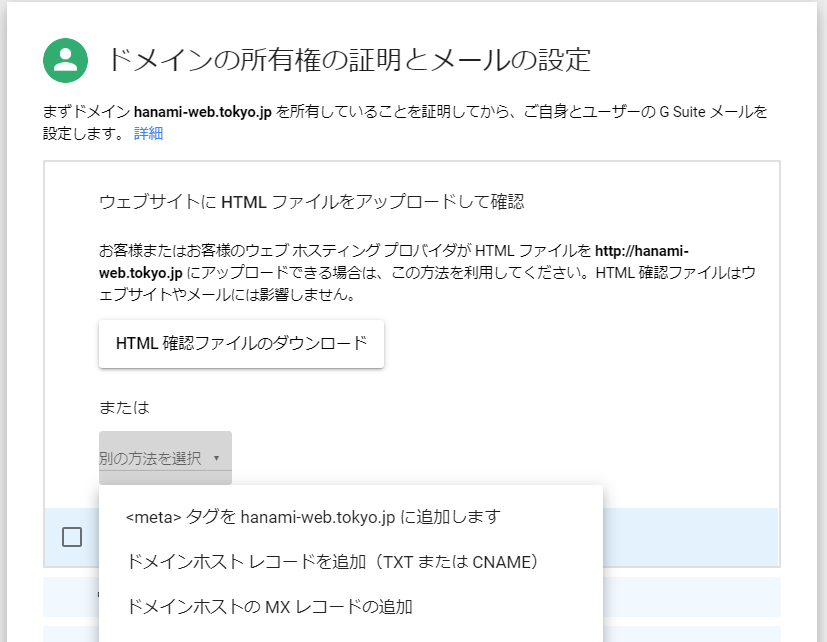The height and width of the screenshot is (642, 827).
Task: Tick the checkbox in the highlighted row
Action: tap(72, 537)
